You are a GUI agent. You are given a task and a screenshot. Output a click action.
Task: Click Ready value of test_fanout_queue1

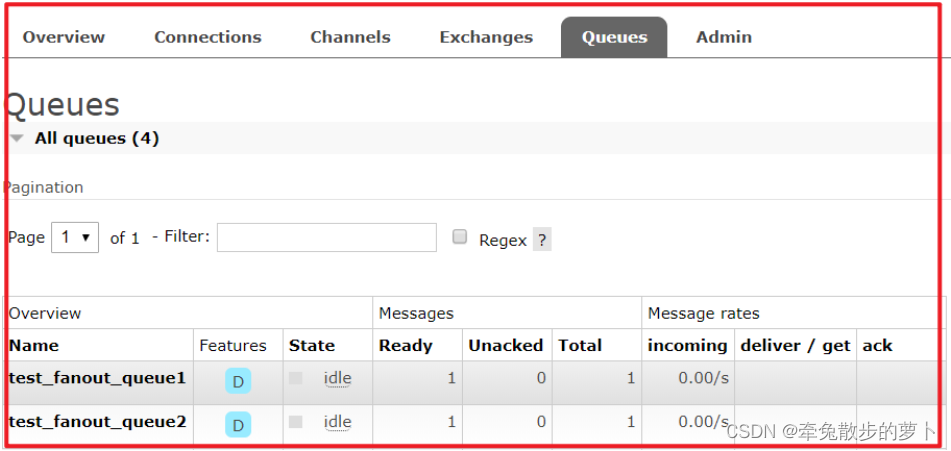451,378
